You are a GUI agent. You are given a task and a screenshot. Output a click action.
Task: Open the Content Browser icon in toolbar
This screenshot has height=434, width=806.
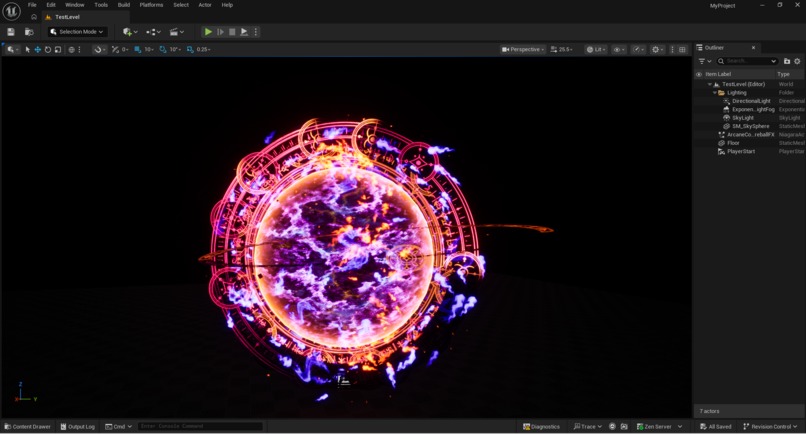[29, 32]
